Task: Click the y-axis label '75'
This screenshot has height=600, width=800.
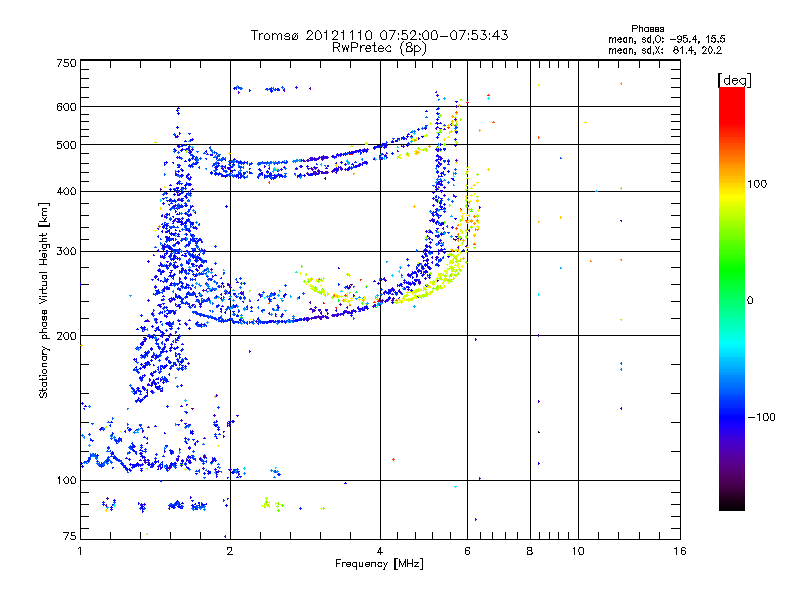Action: click(x=70, y=536)
